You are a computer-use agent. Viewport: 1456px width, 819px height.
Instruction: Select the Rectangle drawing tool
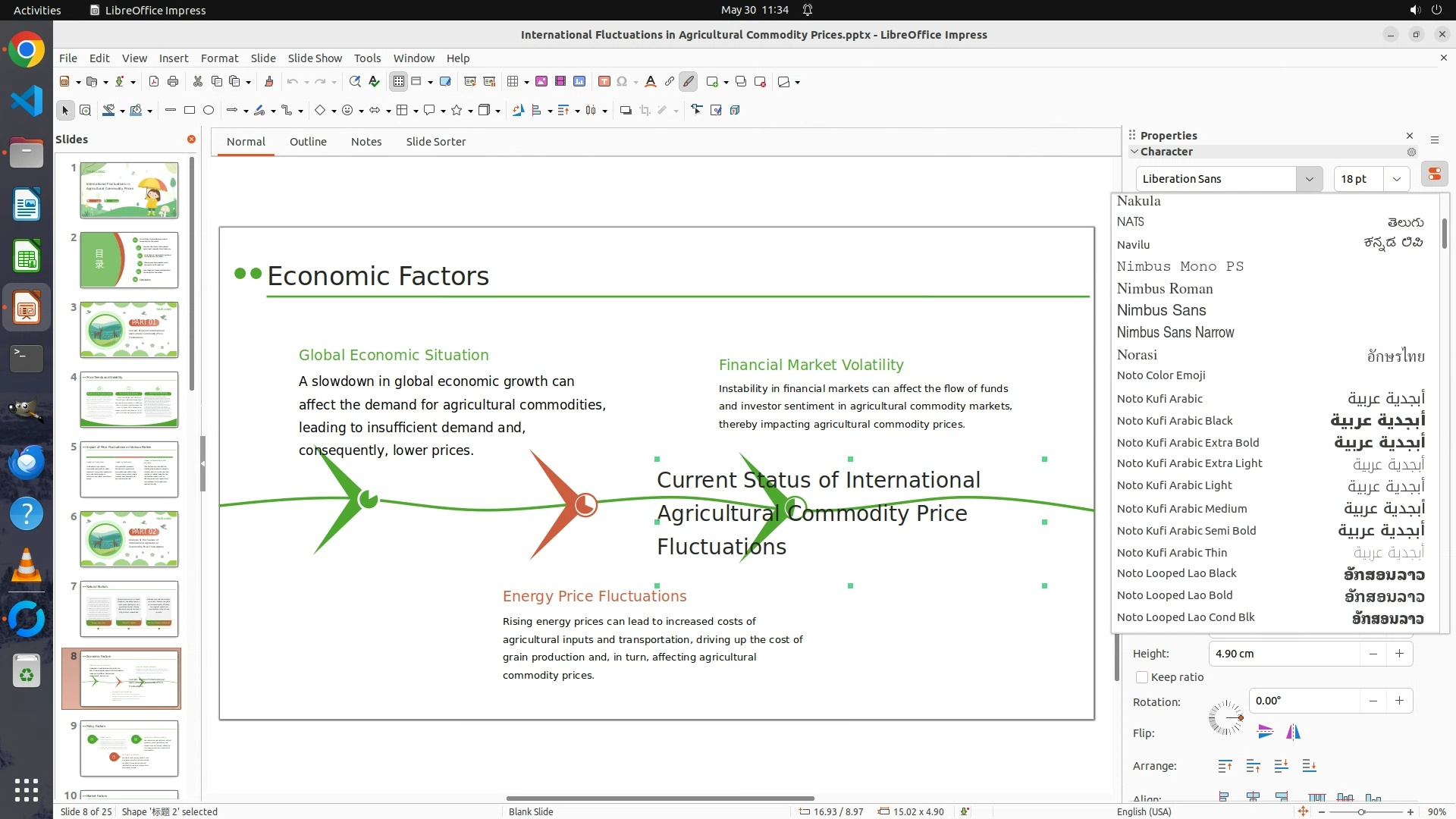[190, 111]
